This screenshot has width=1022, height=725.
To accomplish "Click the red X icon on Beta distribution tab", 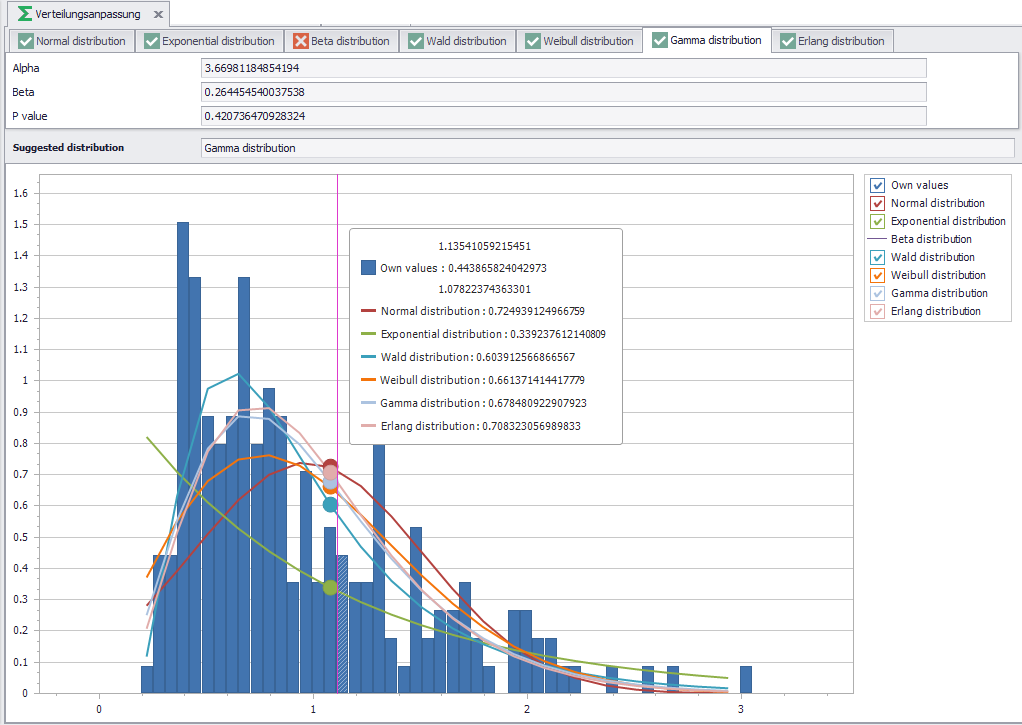I will (x=301, y=41).
